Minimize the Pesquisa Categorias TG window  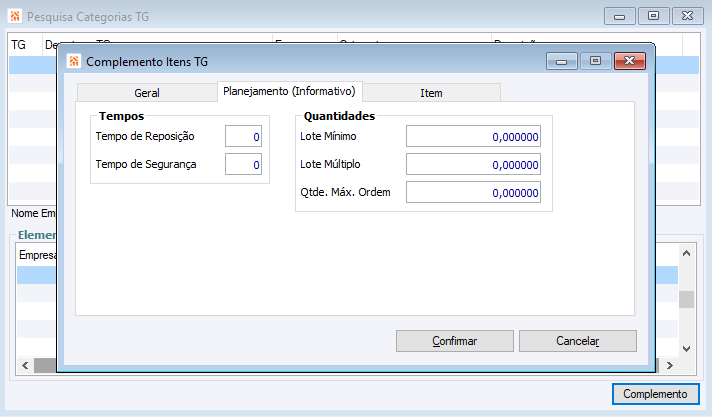[619, 16]
